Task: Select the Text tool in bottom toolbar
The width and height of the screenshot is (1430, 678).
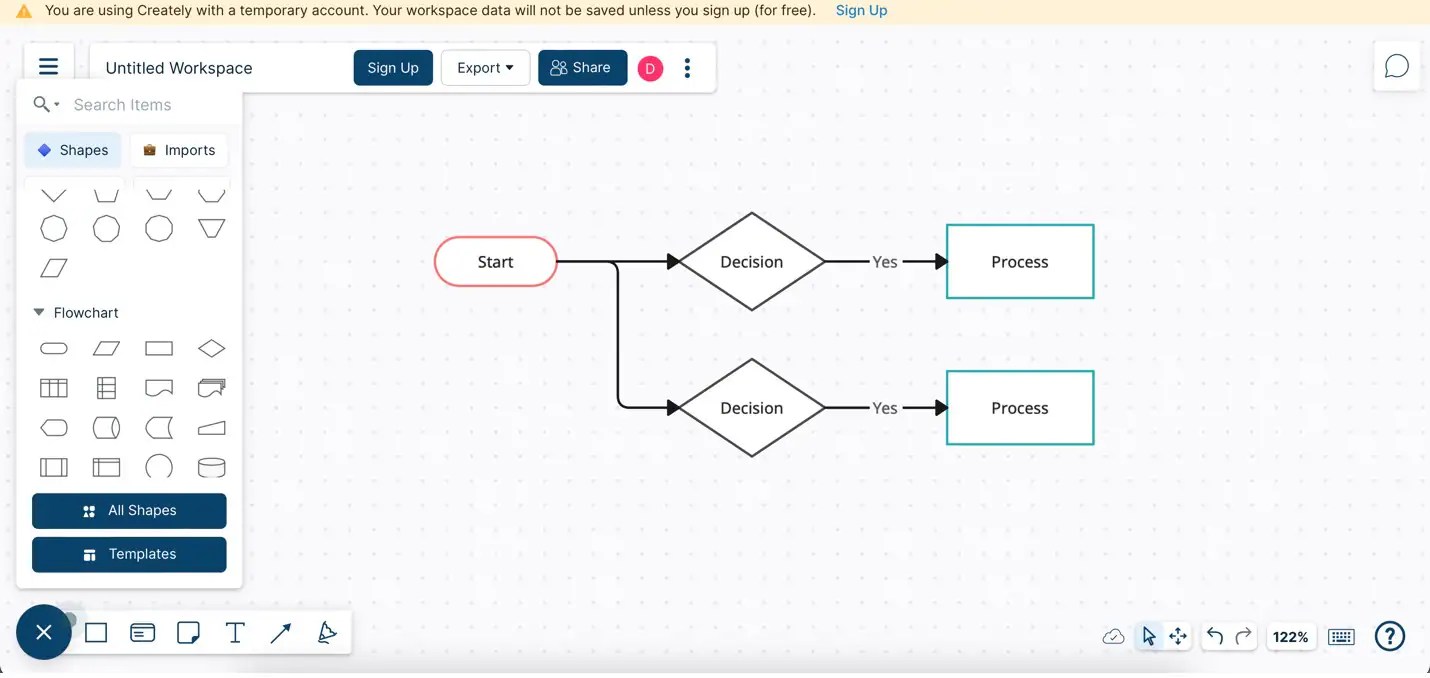Action: [234, 632]
